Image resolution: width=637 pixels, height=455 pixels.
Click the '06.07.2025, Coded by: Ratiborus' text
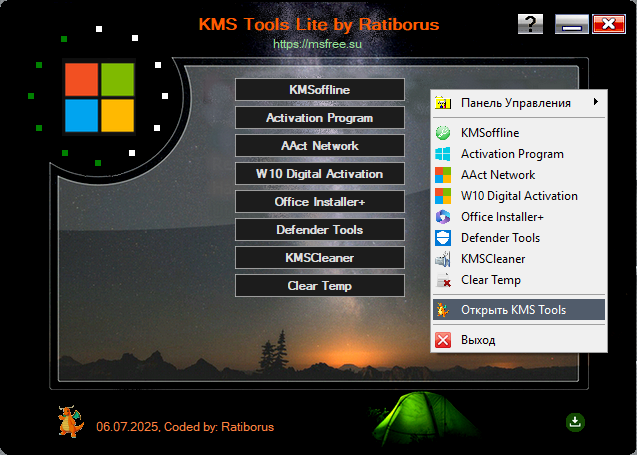click(185, 427)
